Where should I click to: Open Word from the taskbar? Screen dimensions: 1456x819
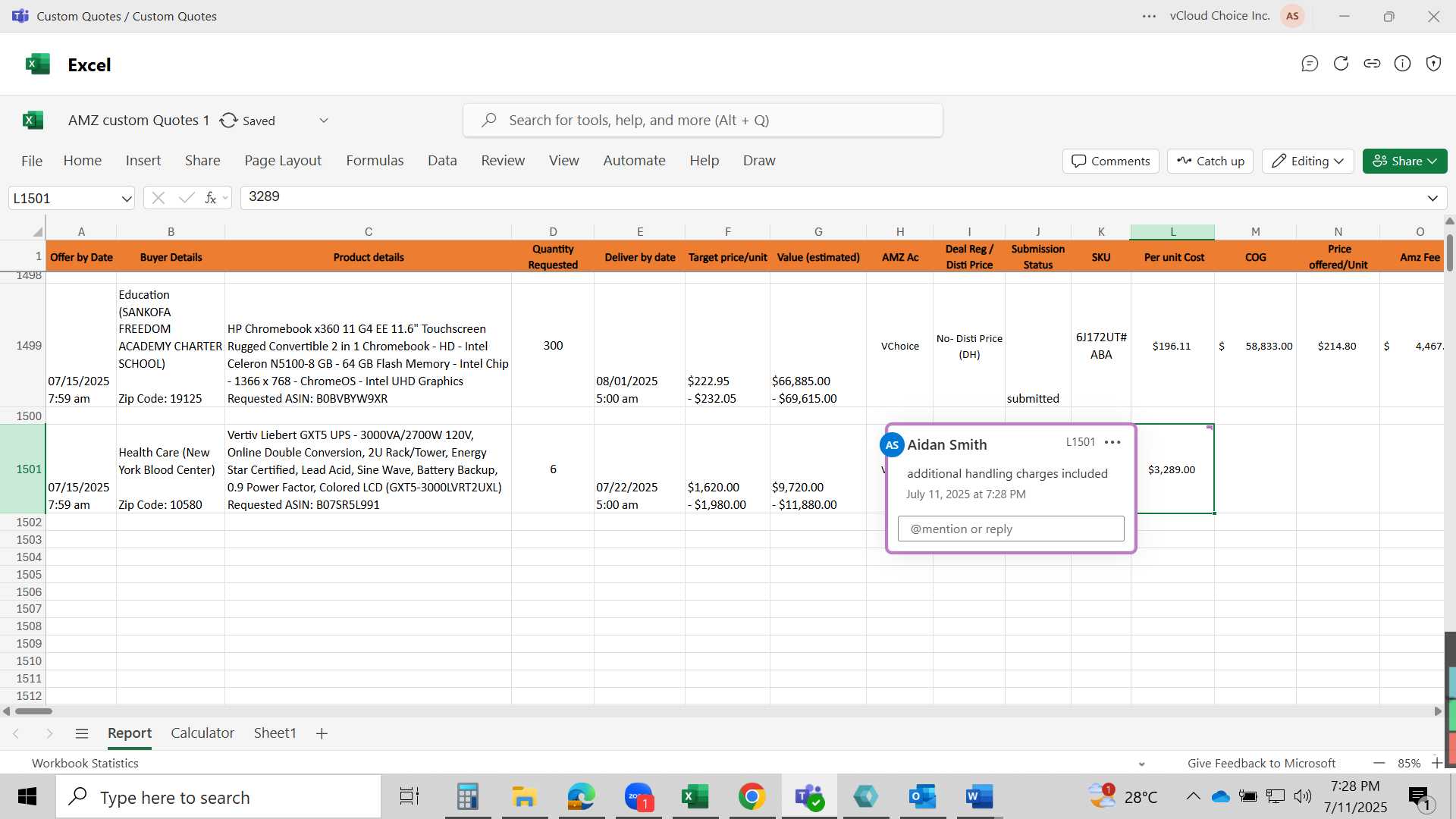coord(979,797)
